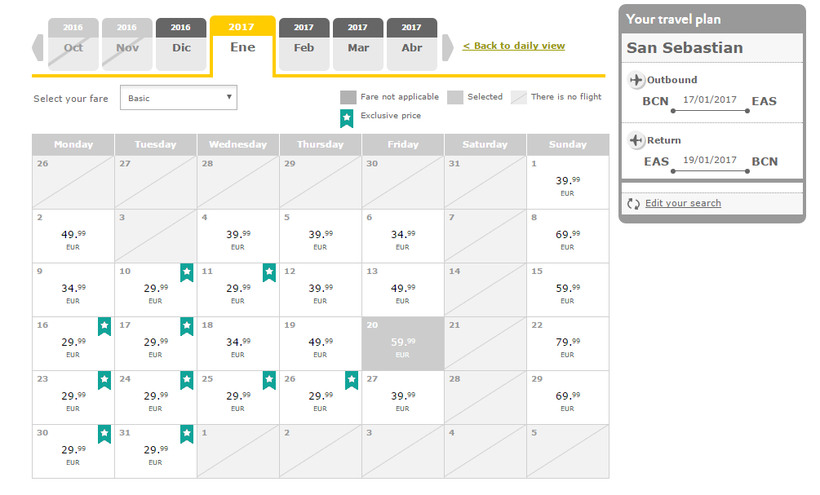820x495 pixels.
Task: Click the Return airplane icon
Action: (x=636, y=141)
